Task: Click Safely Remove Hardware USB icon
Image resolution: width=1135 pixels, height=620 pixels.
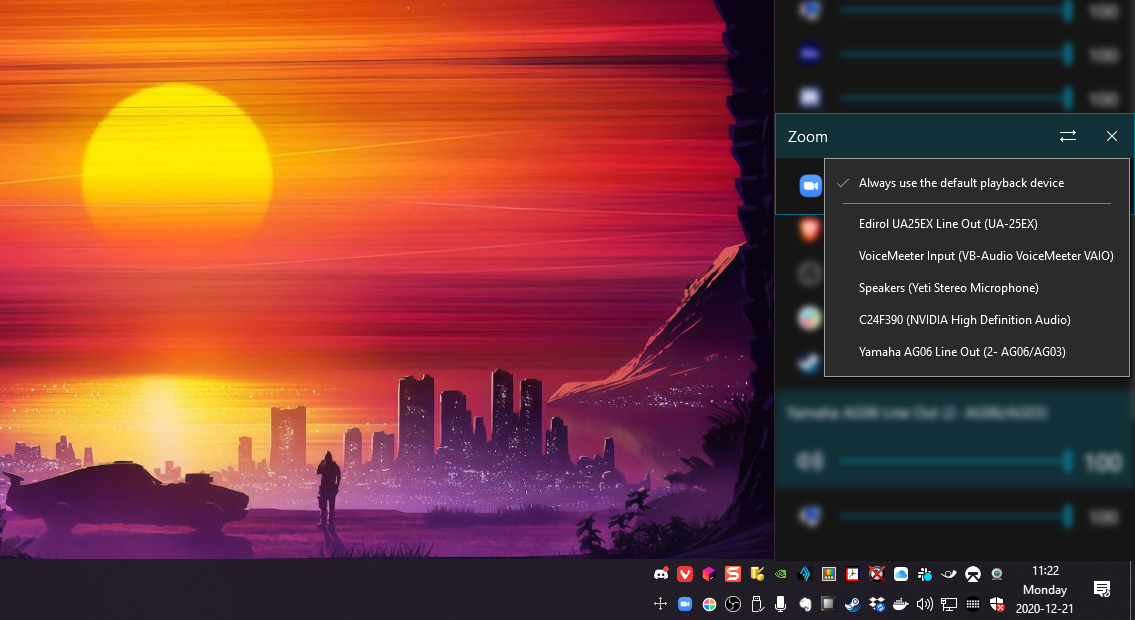Action: point(757,603)
